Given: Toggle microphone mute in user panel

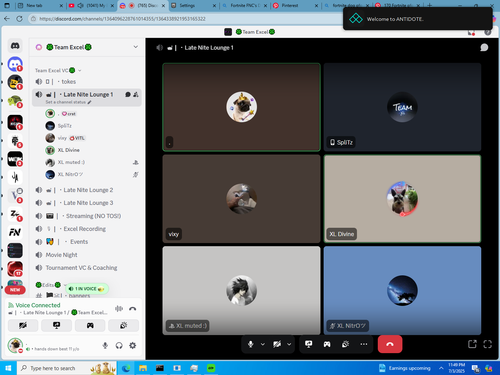Looking at the screenshot, I should (x=105, y=346).
